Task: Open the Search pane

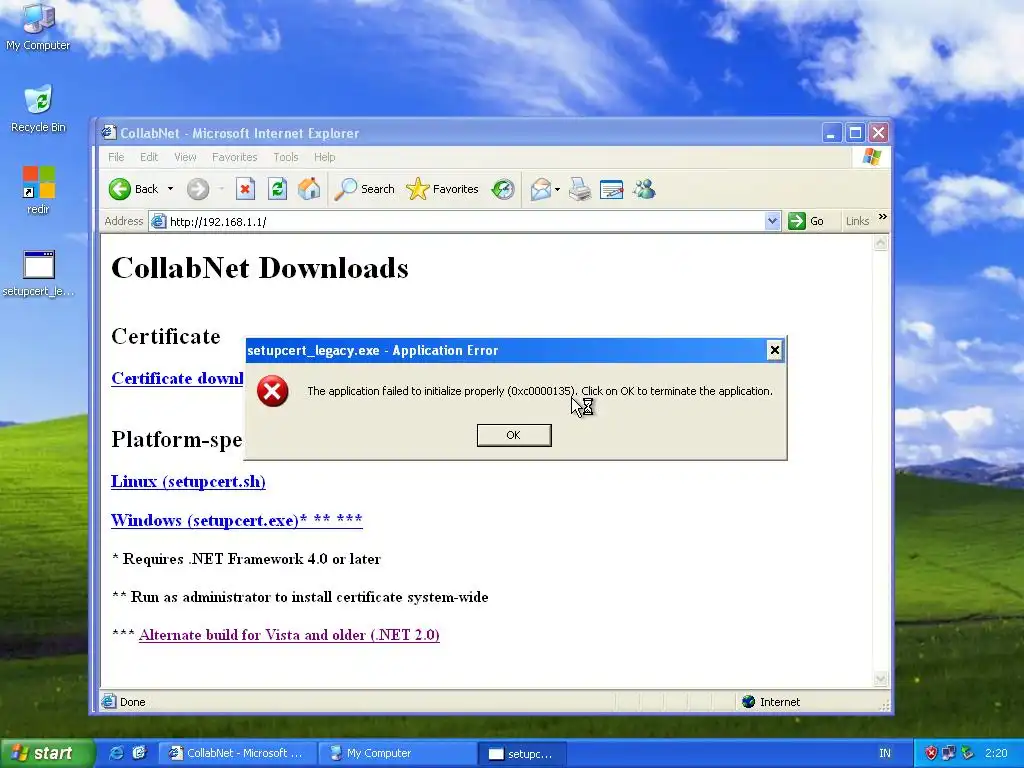Action: 364,189
